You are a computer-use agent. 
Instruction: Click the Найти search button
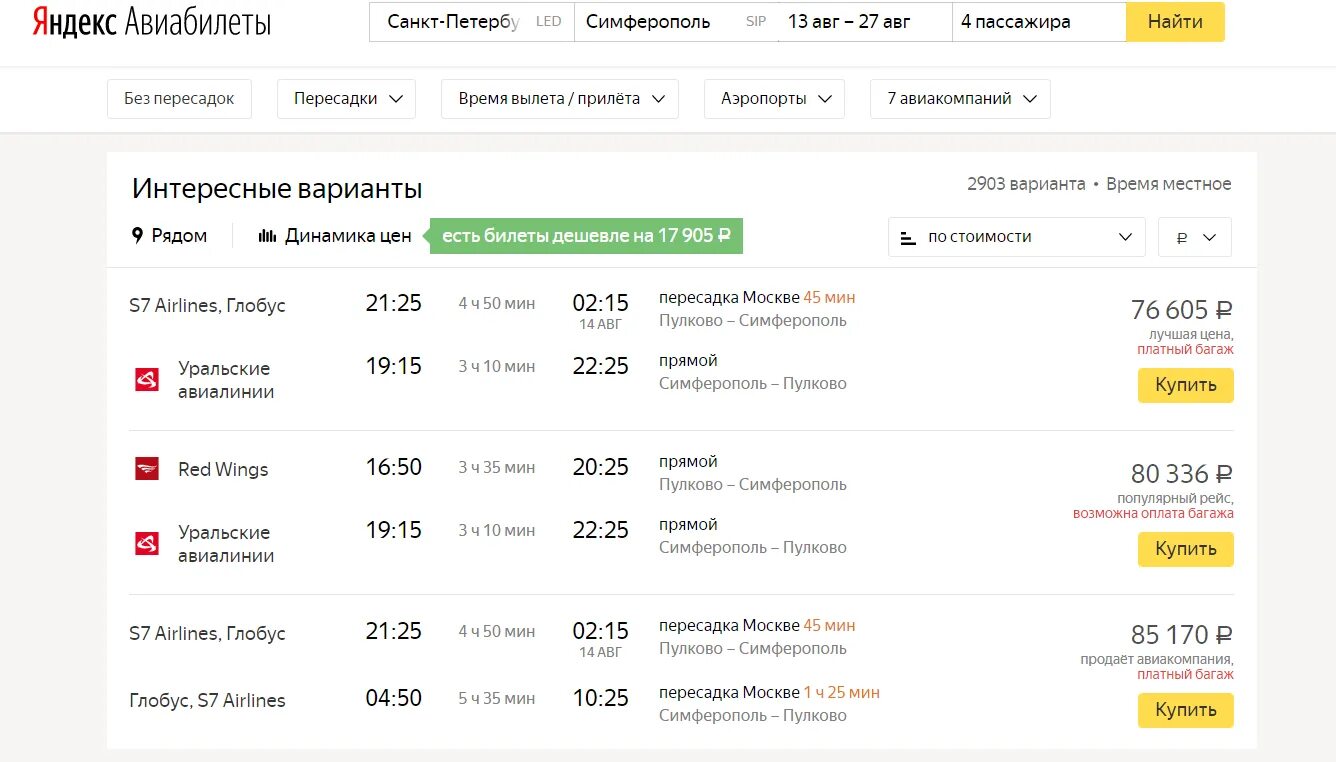(1175, 22)
